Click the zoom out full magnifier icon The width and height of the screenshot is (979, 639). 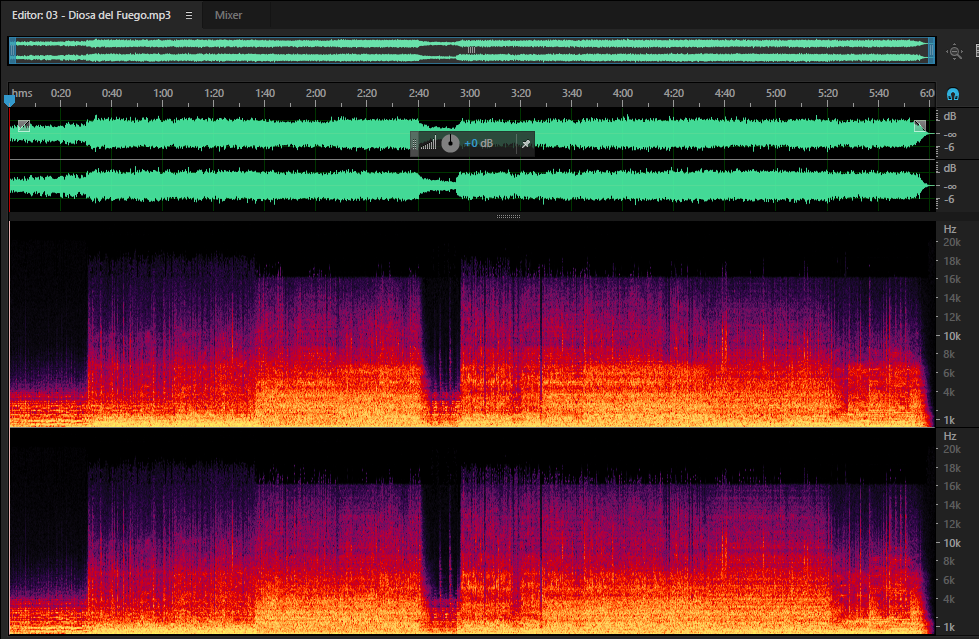pos(955,52)
